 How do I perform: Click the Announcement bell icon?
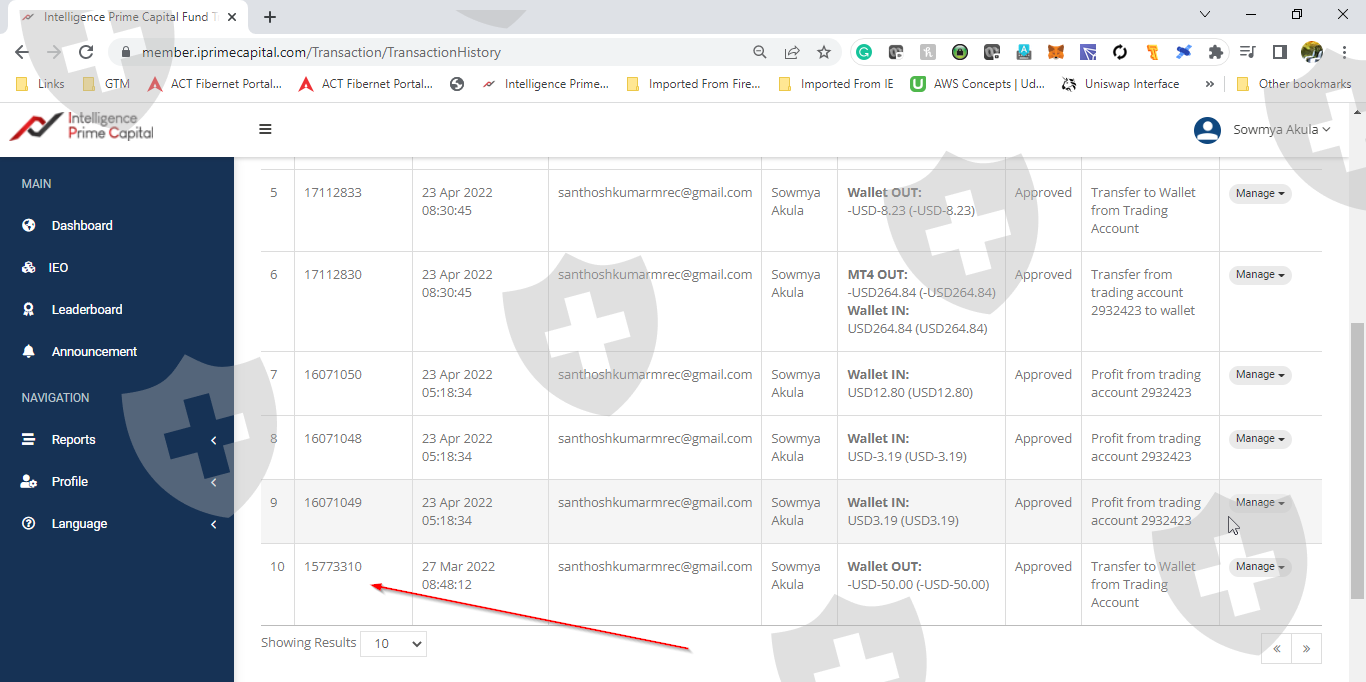click(x=29, y=352)
